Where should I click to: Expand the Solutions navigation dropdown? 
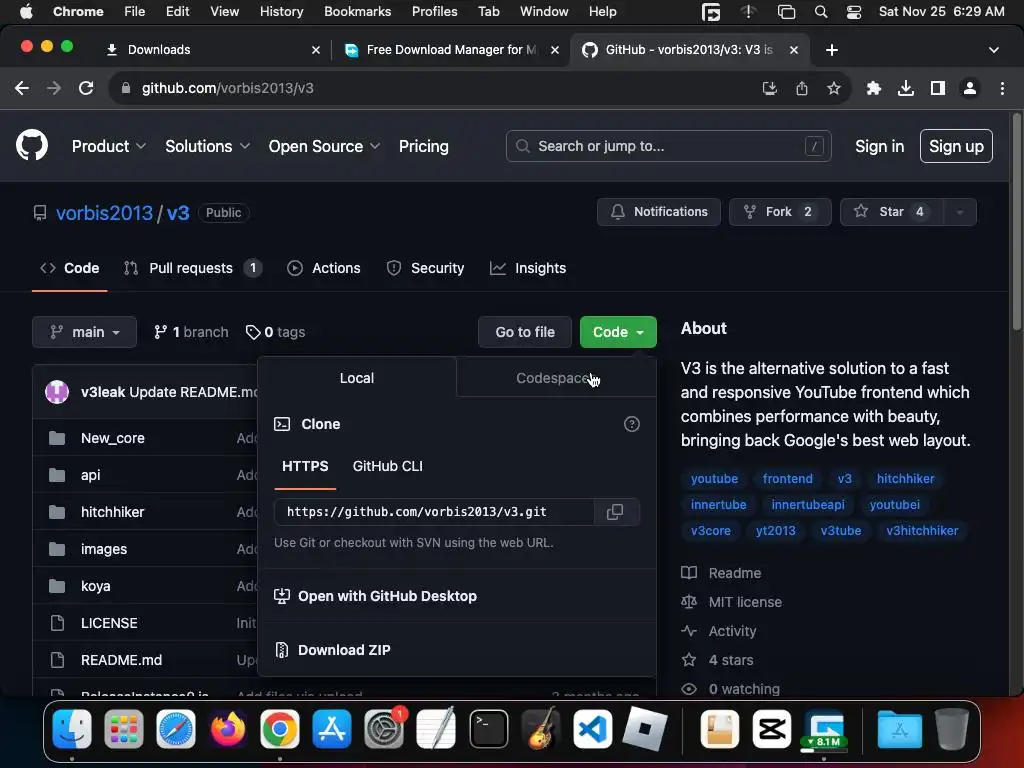207,146
